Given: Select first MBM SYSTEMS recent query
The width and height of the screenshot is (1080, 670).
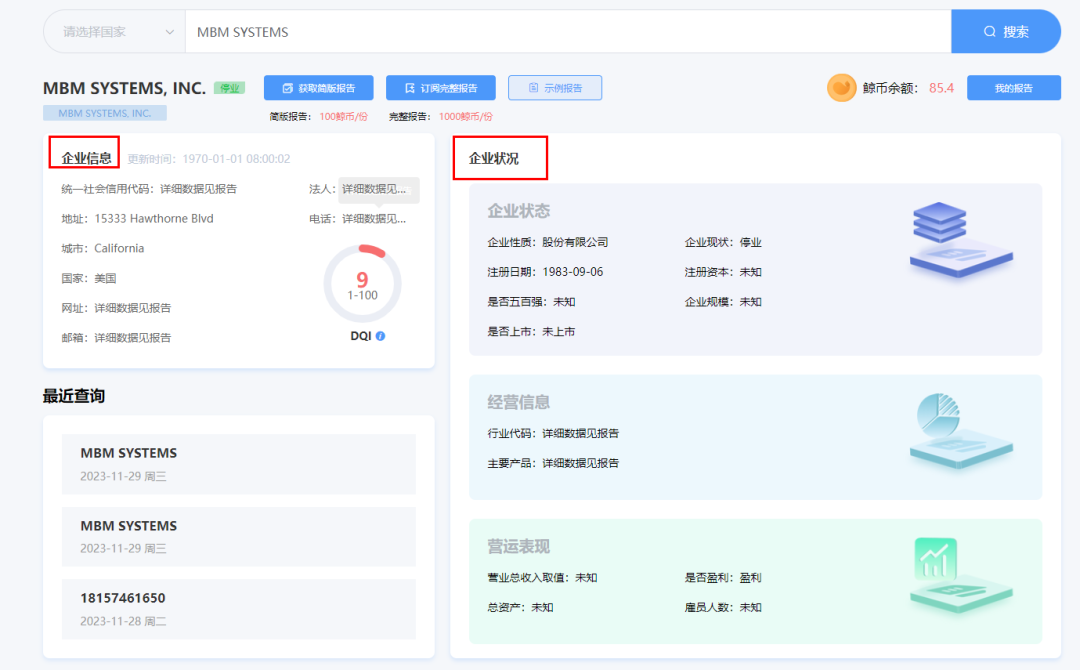Looking at the screenshot, I should pyautogui.click(x=238, y=464).
